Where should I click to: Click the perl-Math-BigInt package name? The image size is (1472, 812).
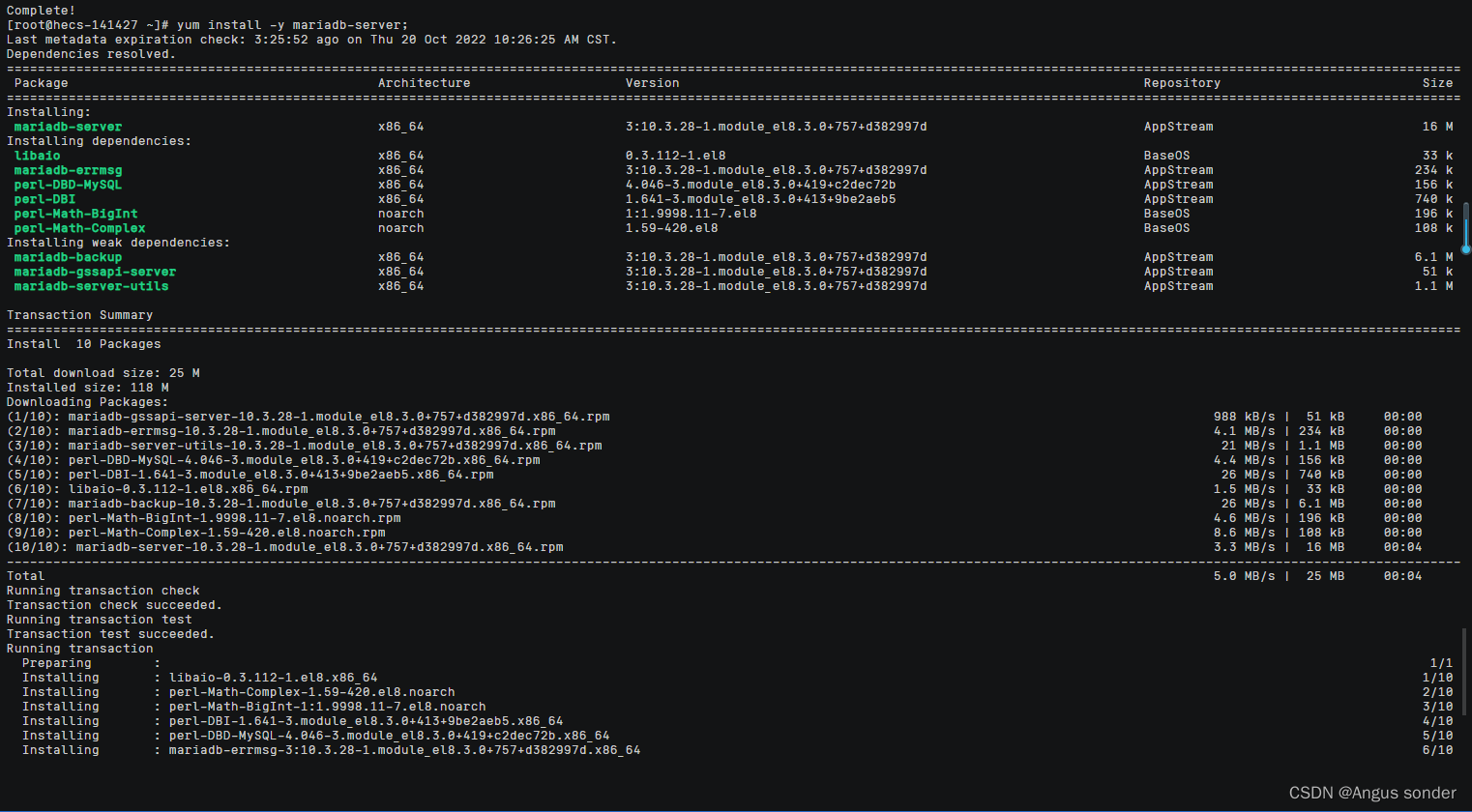[74, 214]
